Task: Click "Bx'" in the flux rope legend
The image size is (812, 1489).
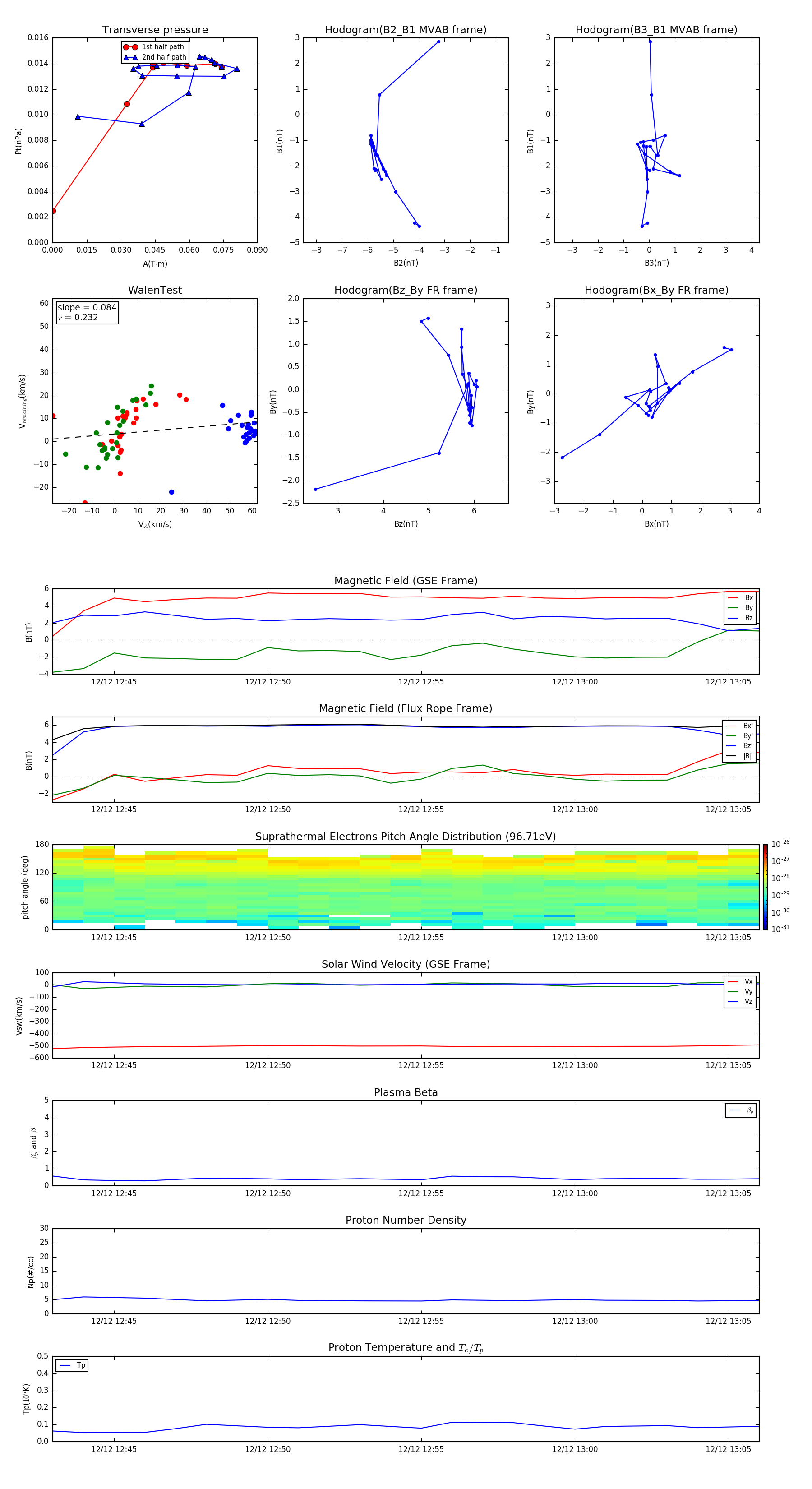Action: [740, 726]
